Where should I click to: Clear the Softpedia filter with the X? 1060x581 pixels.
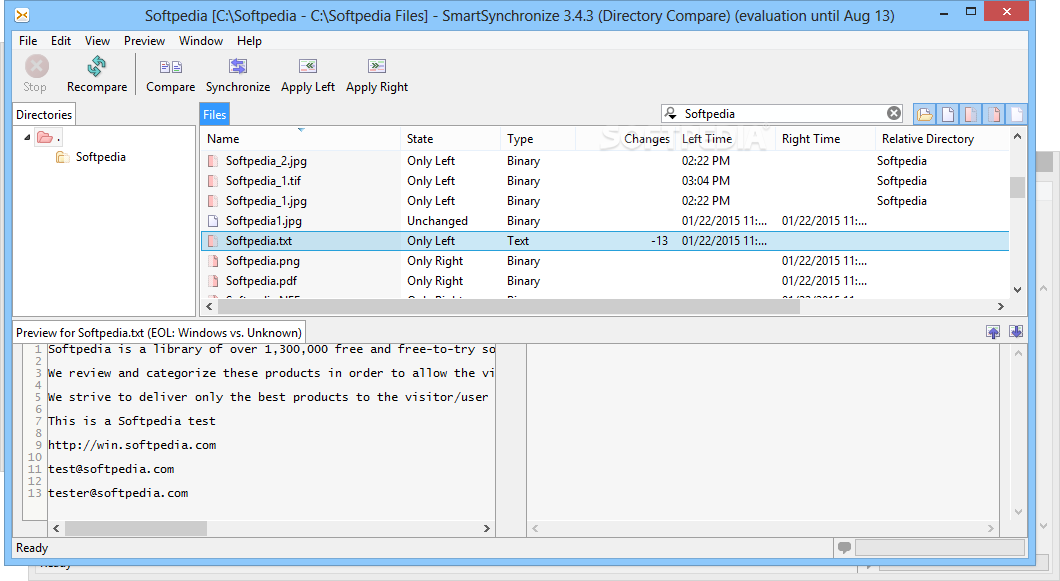(x=894, y=113)
